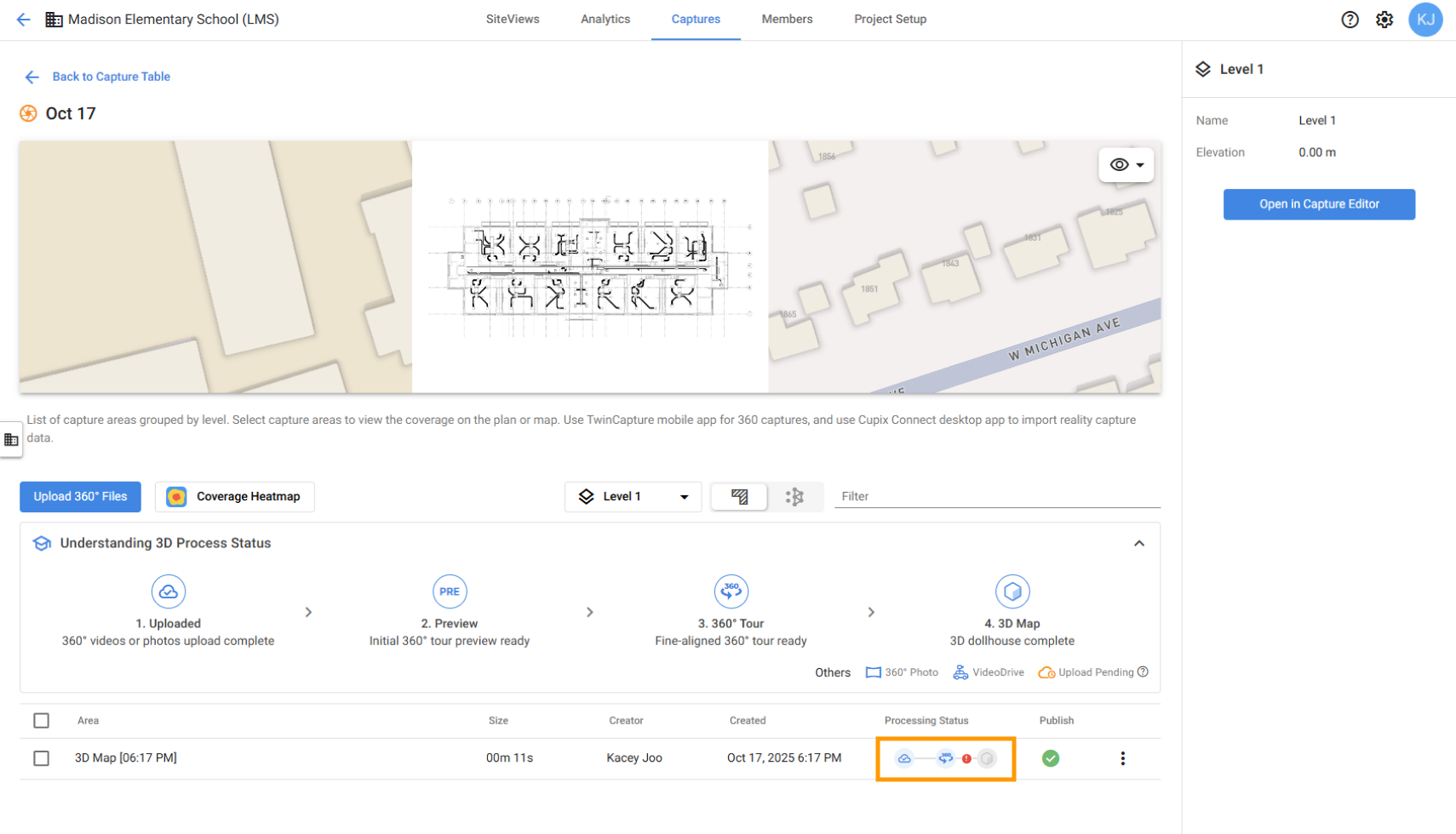Click the Processing Status column header

pos(926,721)
